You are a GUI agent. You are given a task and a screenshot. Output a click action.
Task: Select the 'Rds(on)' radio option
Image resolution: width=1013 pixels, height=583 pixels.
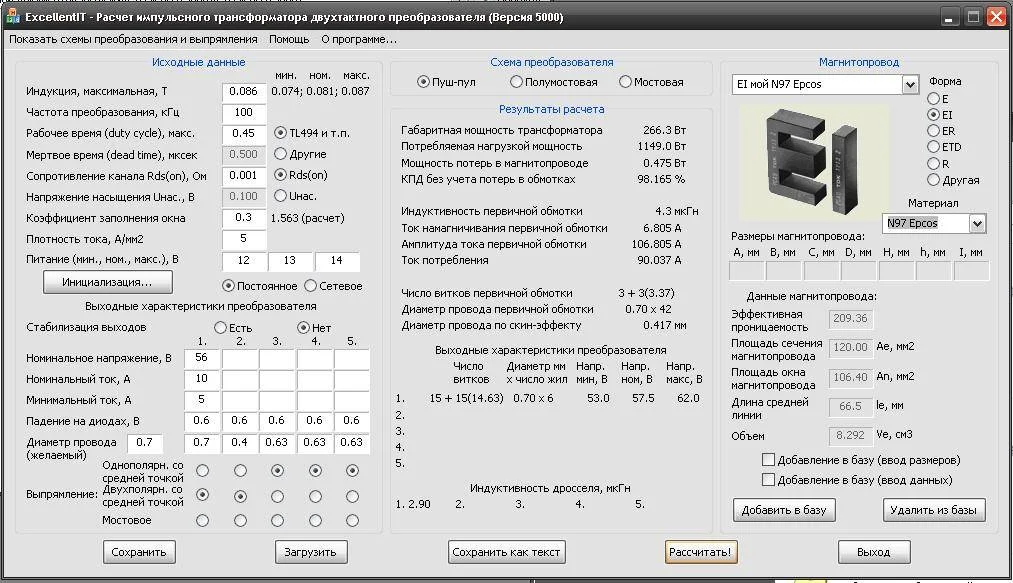280,175
